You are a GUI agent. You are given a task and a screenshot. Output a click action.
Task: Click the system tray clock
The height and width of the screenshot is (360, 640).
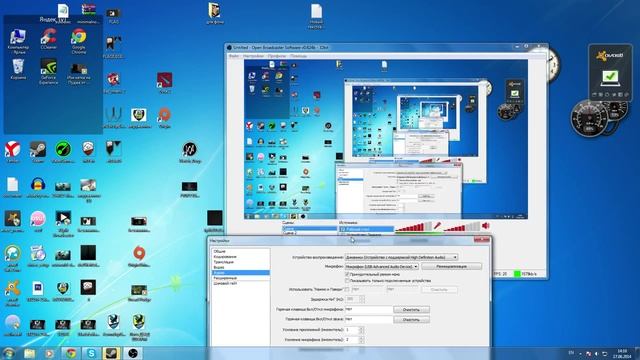[x=622, y=353]
